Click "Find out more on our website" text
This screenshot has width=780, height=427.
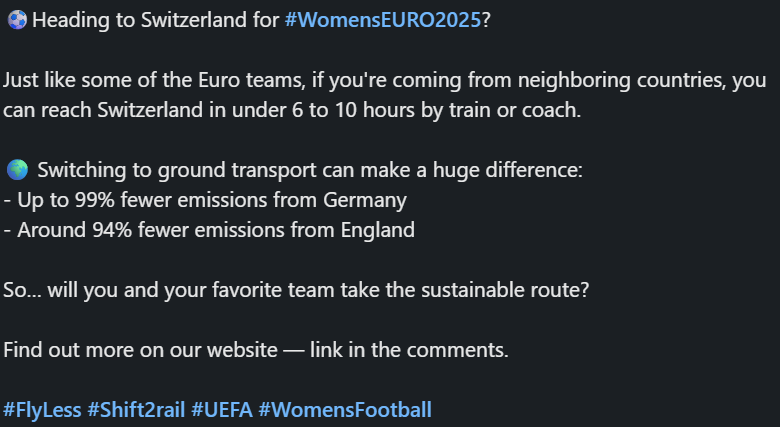tap(148, 350)
